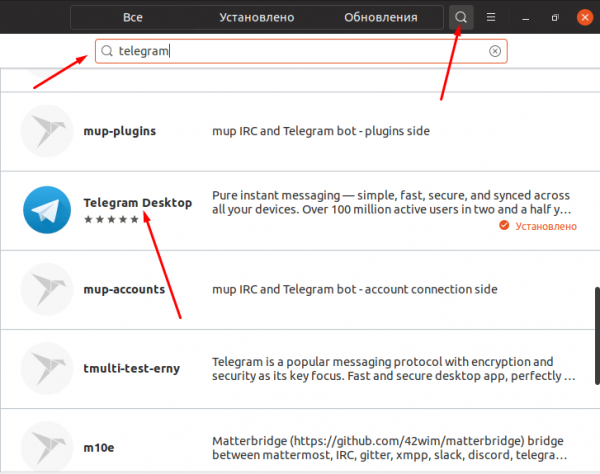Open the tmulti-test-erny entry
Viewport: 600px width, 474px height.
[x=300, y=369]
